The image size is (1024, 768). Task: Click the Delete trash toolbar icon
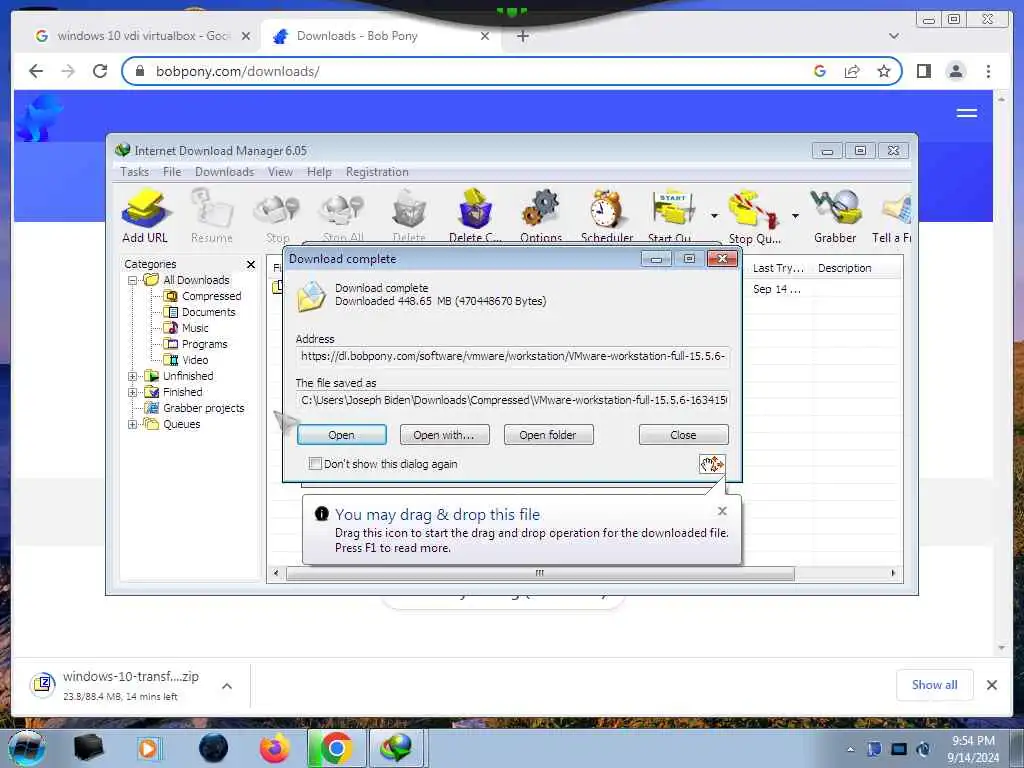point(409,216)
